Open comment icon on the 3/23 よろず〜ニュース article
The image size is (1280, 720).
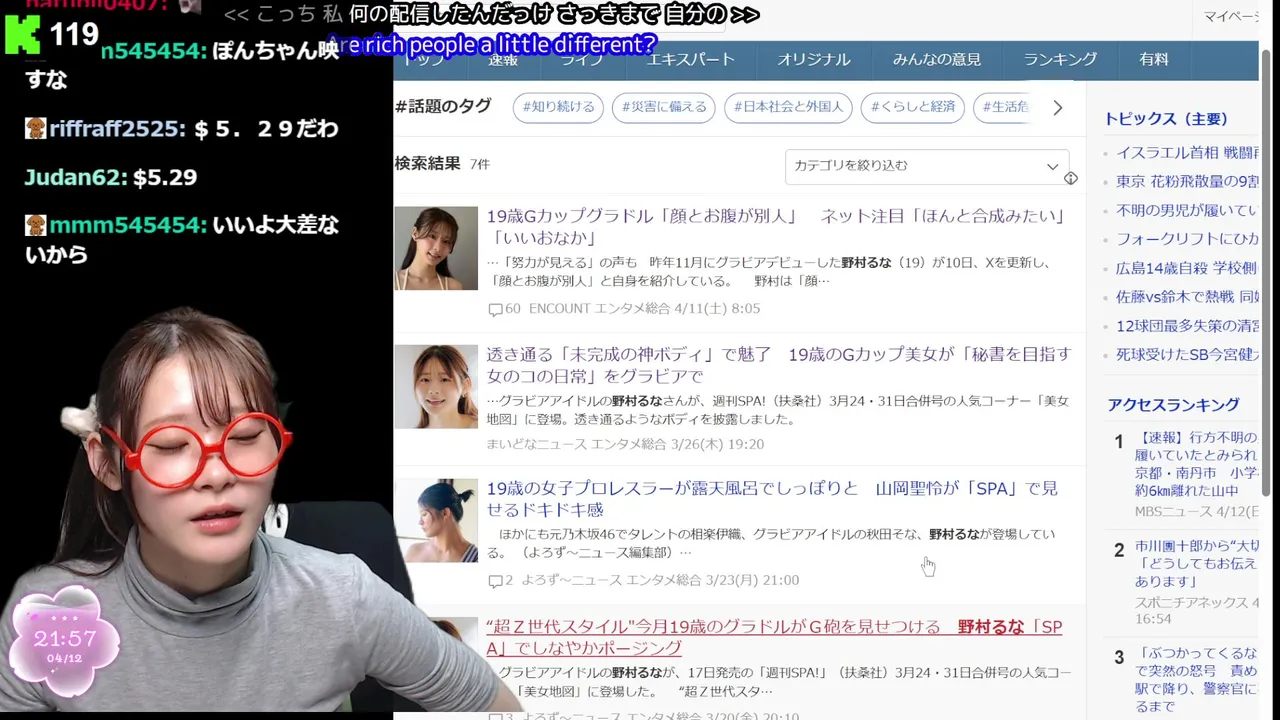pyautogui.click(x=494, y=580)
